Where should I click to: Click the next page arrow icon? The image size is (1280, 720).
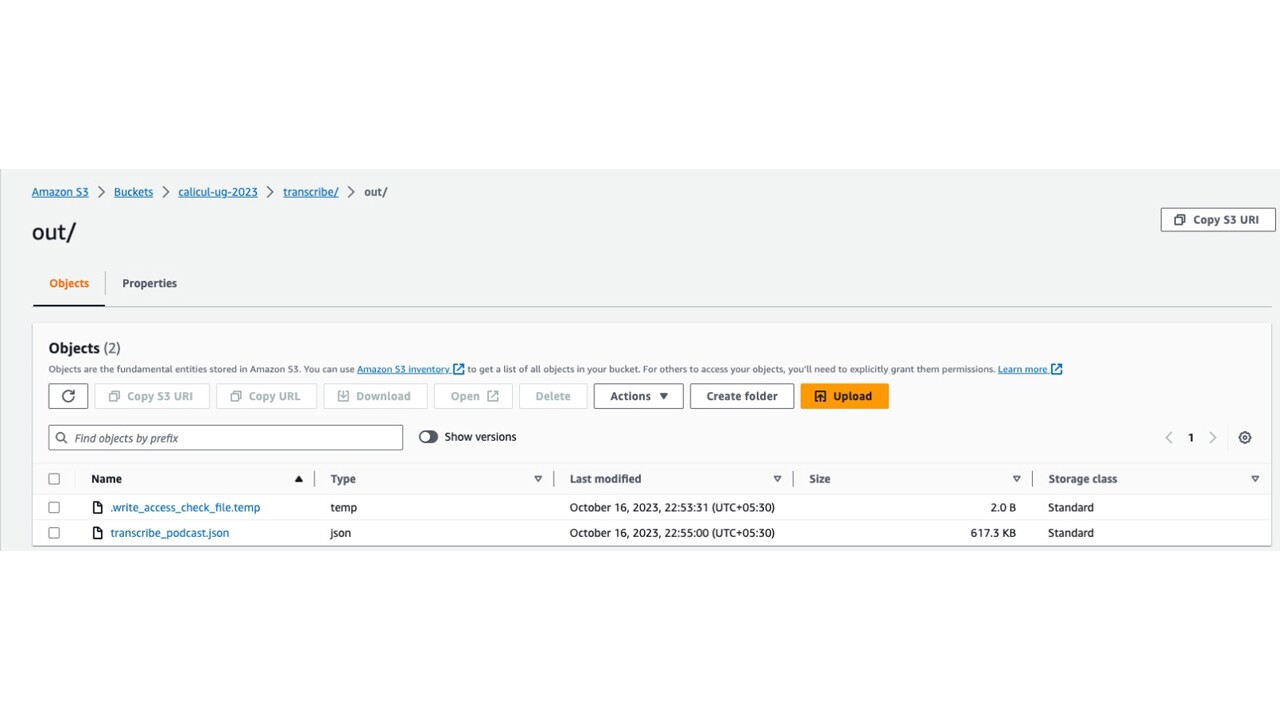point(1213,438)
